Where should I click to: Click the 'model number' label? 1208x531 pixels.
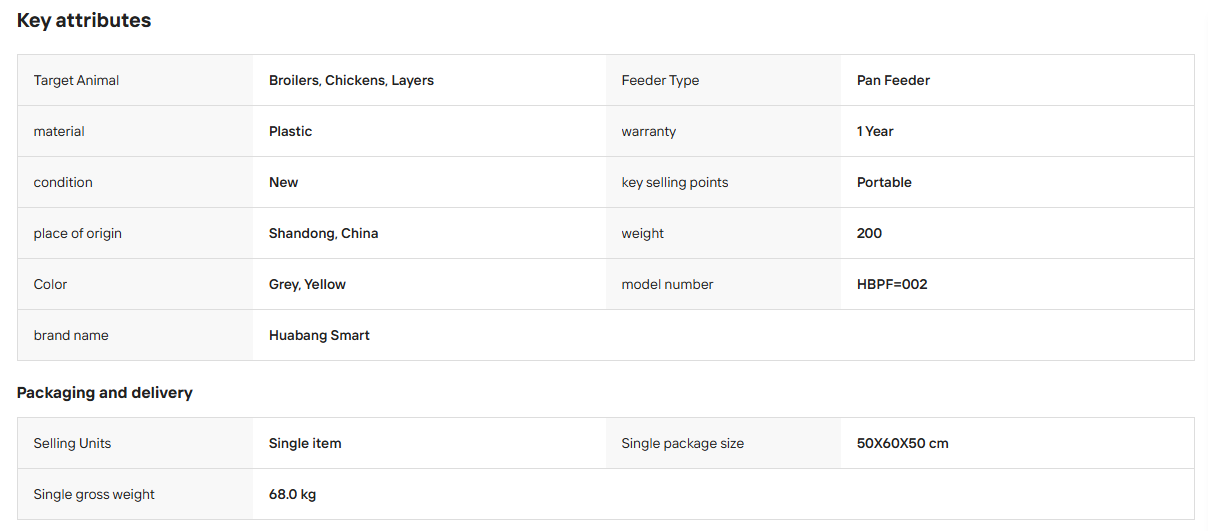click(667, 284)
